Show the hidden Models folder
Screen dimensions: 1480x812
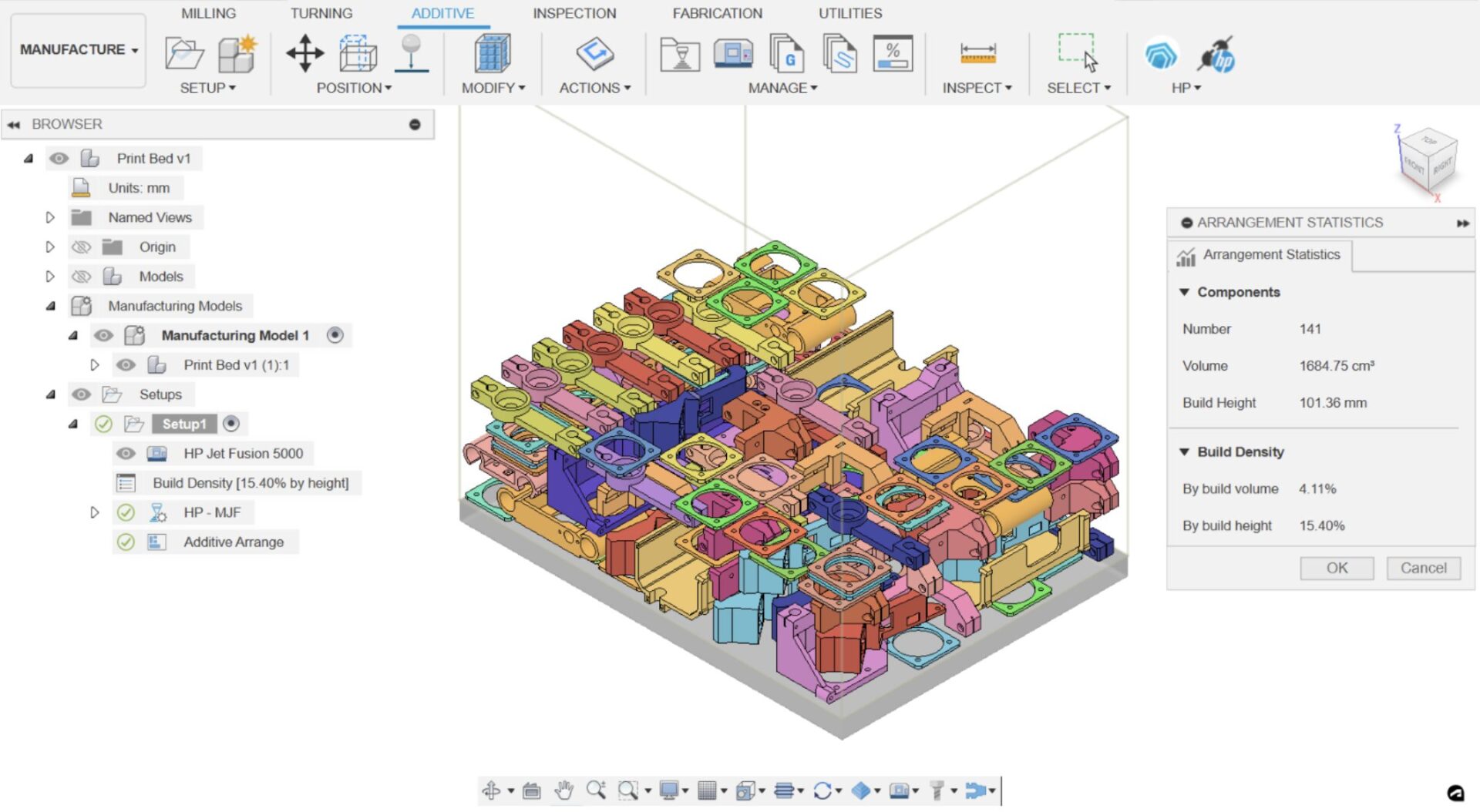coord(81,277)
